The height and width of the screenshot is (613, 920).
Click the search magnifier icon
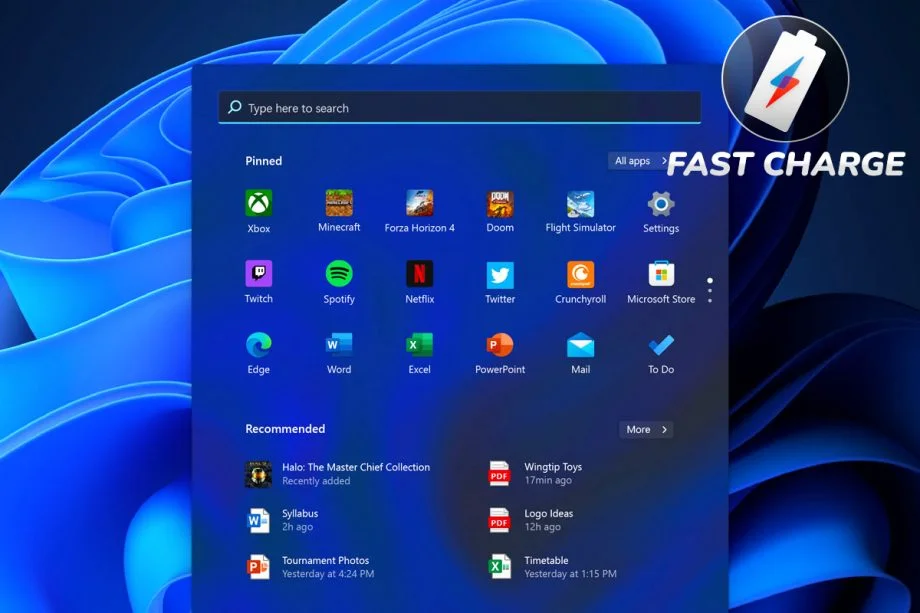235,107
